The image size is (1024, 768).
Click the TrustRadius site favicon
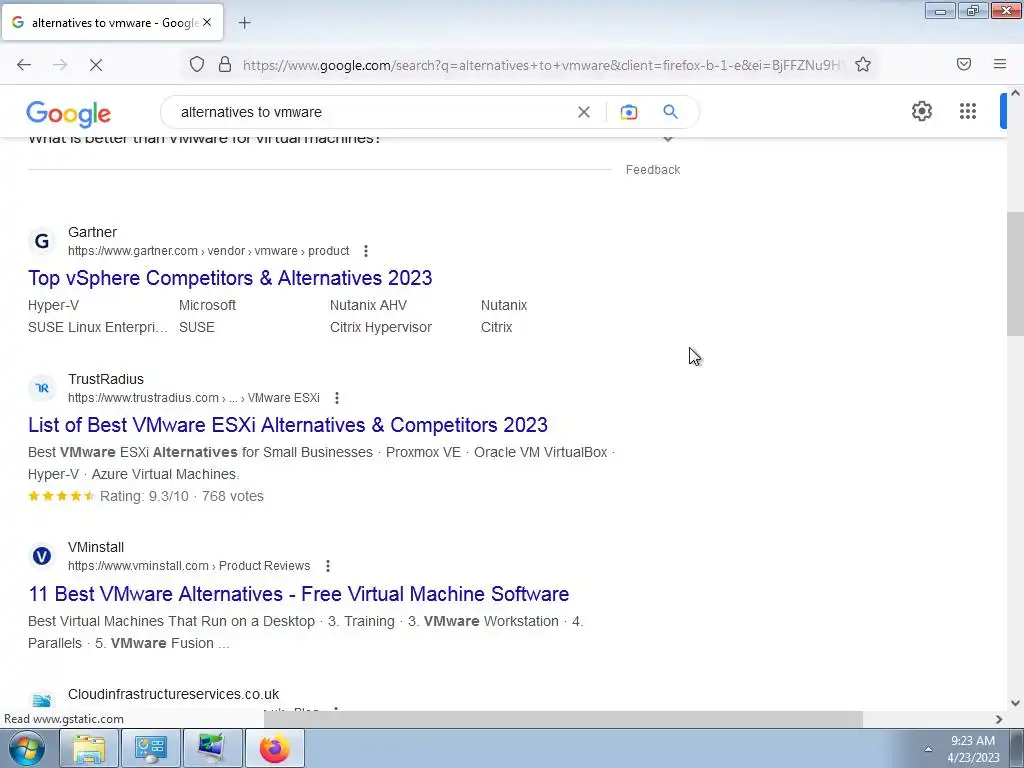point(42,388)
